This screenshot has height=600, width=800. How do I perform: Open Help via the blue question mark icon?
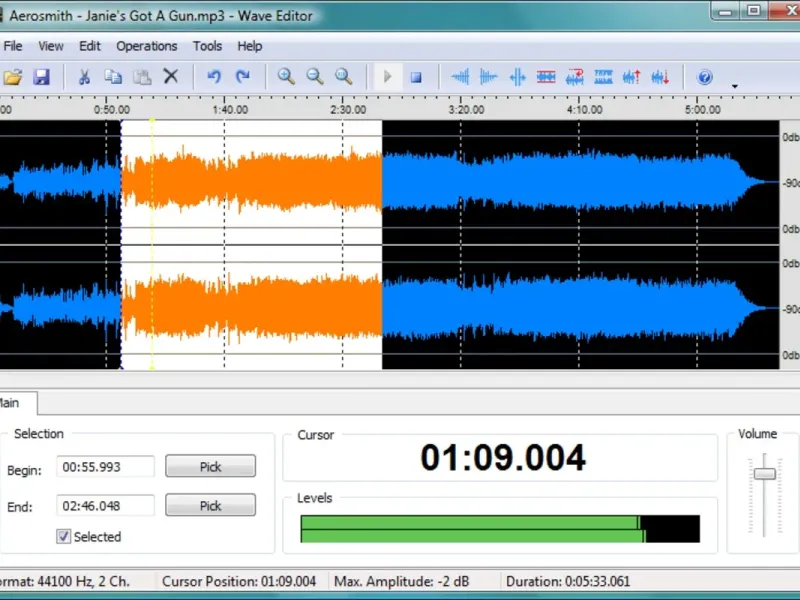705,77
